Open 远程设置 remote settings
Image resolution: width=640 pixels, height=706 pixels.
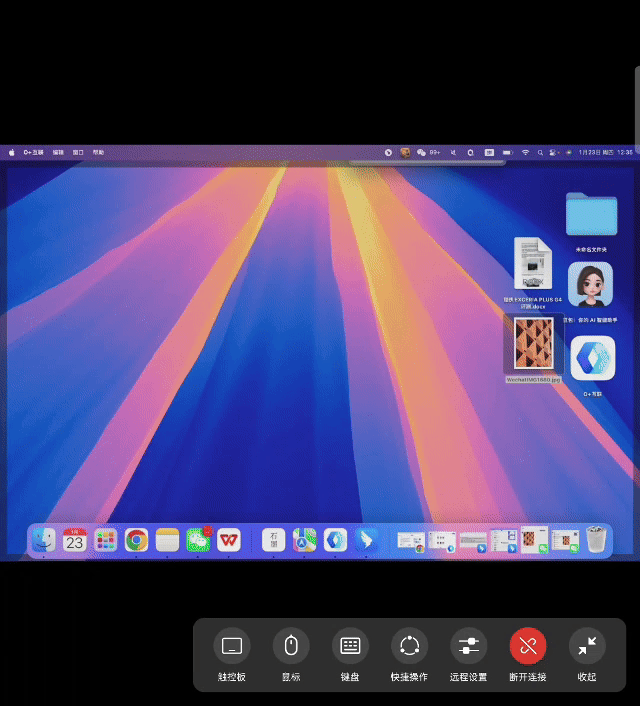(468, 646)
